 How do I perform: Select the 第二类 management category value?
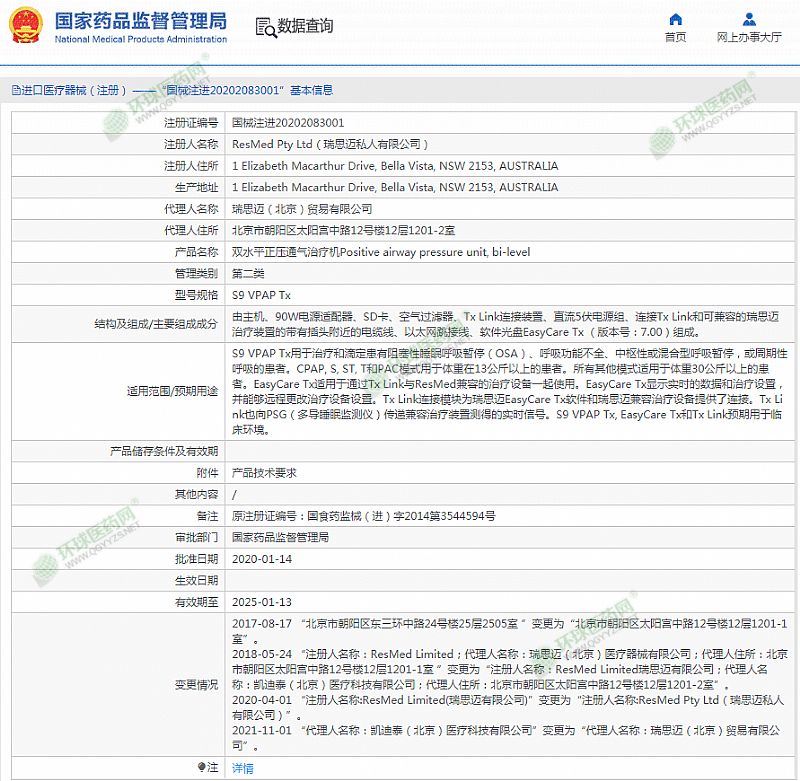tap(247, 273)
